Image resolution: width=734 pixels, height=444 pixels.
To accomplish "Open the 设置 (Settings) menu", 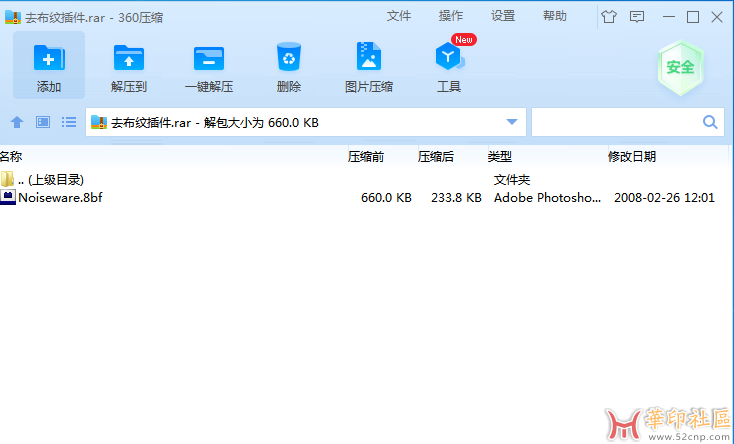I will pos(503,16).
